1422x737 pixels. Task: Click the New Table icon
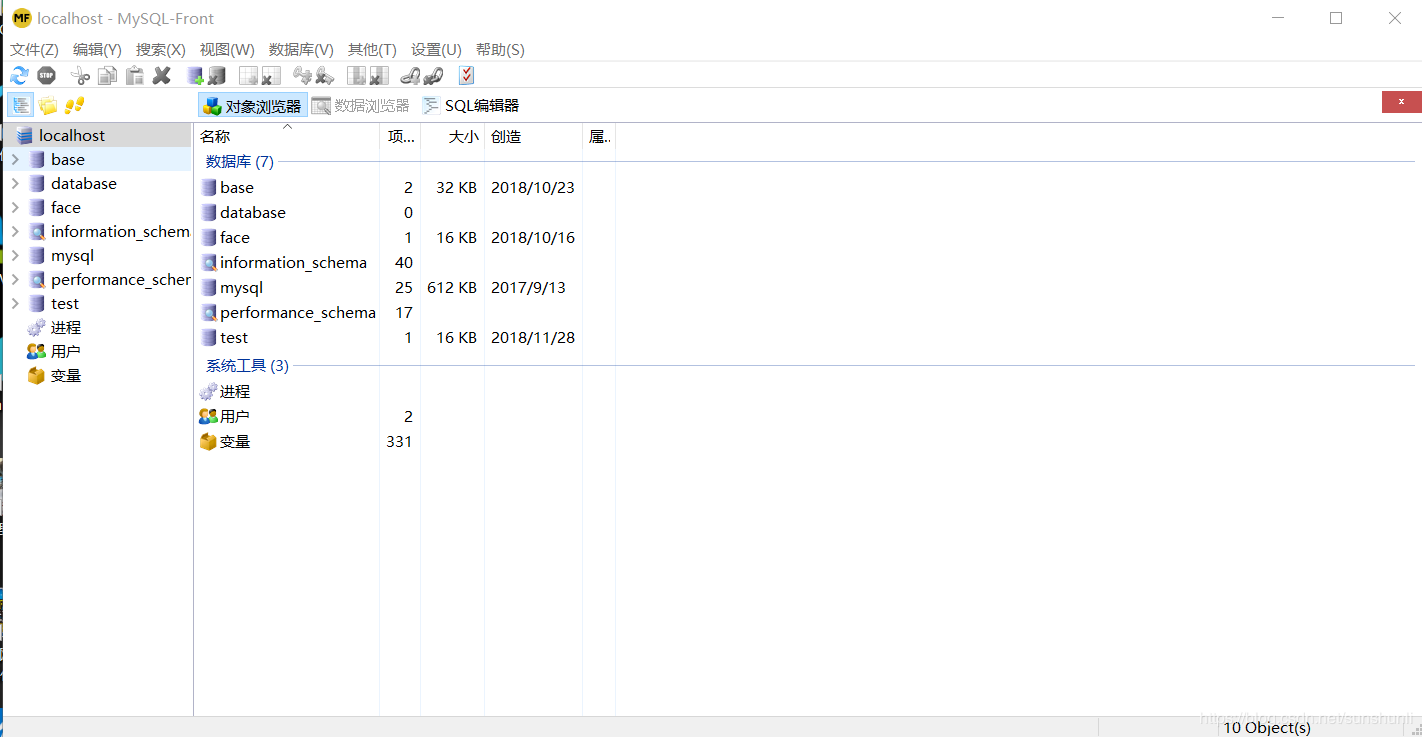[x=249, y=75]
